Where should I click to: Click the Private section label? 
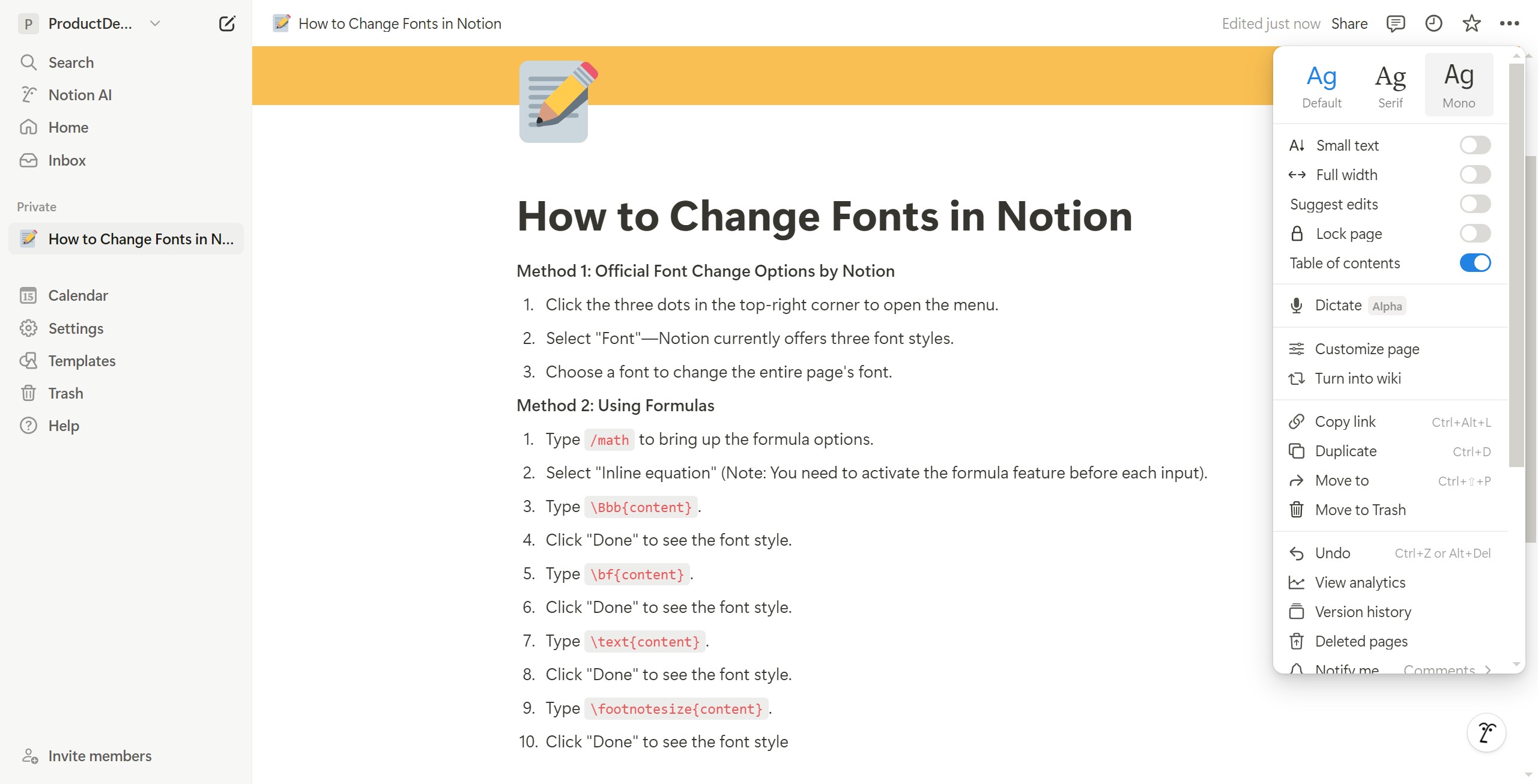[x=37, y=207]
